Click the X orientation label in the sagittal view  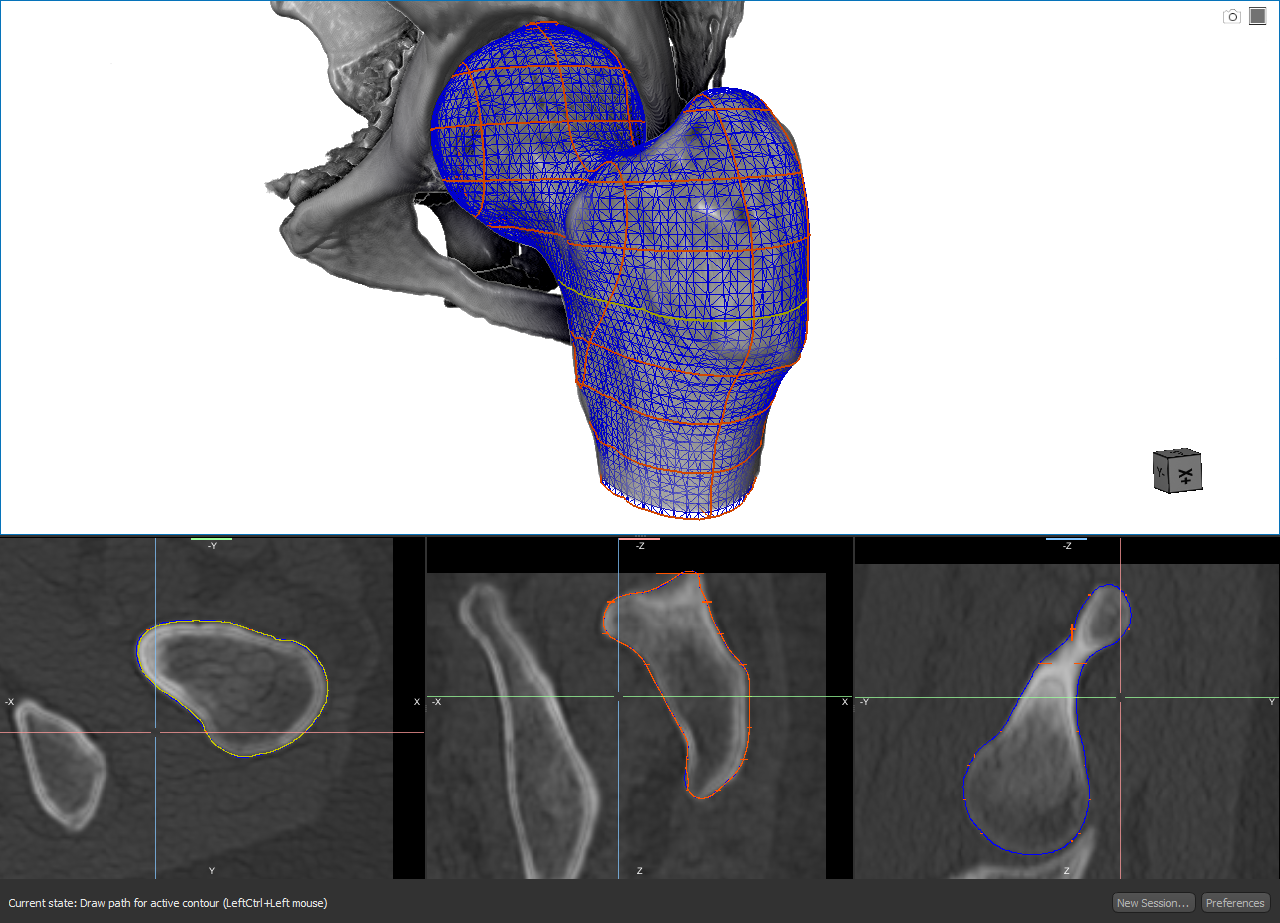click(x=843, y=702)
